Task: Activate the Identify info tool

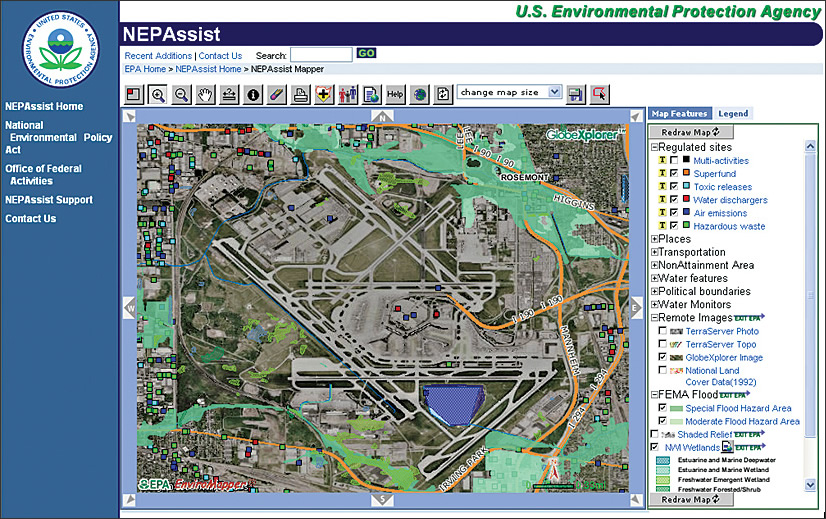Action: pyautogui.click(x=253, y=95)
